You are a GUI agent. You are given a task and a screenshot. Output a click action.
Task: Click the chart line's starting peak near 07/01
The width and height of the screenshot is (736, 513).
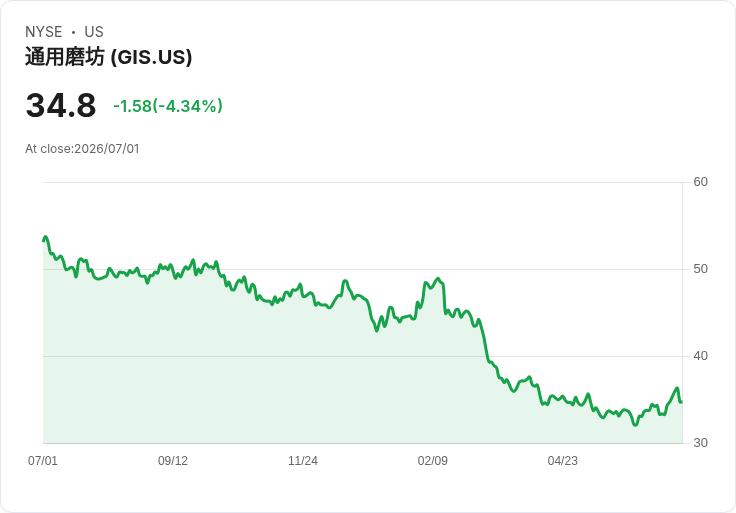[x=45, y=237]
